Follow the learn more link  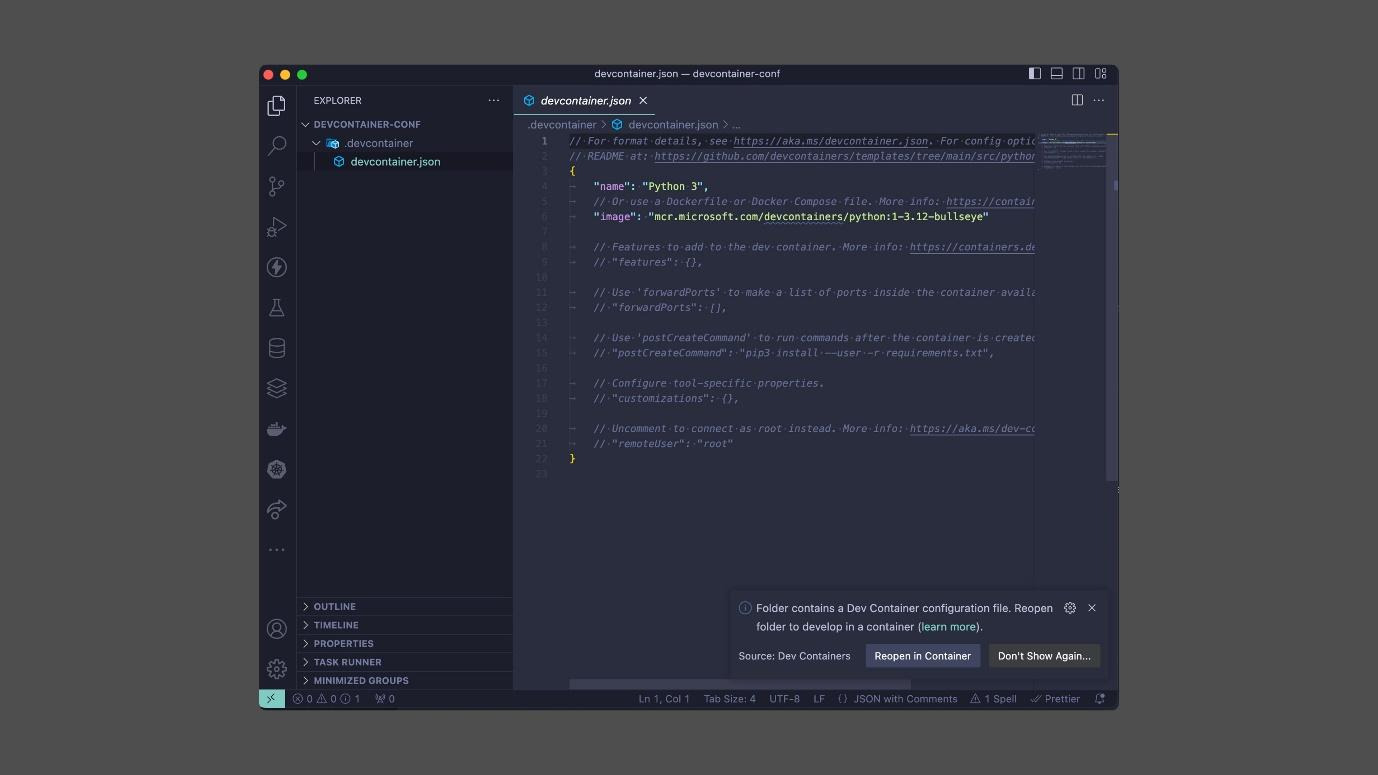click(947, 627)
